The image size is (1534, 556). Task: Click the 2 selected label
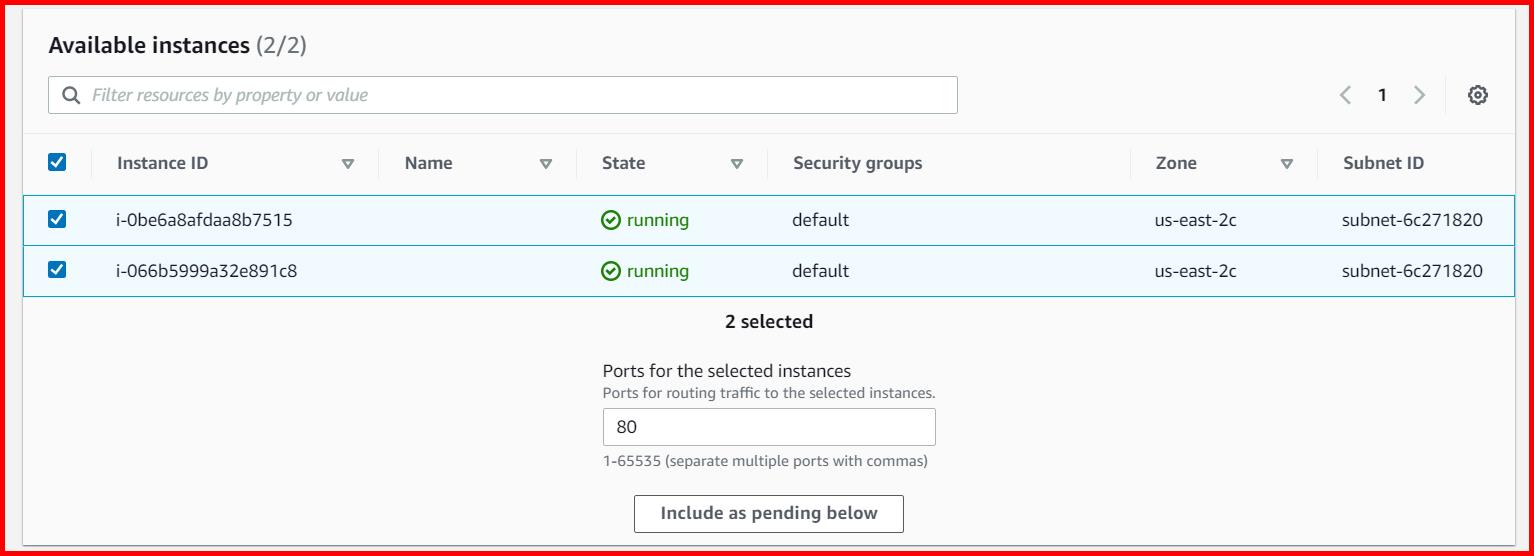click(x=769, y=322)
